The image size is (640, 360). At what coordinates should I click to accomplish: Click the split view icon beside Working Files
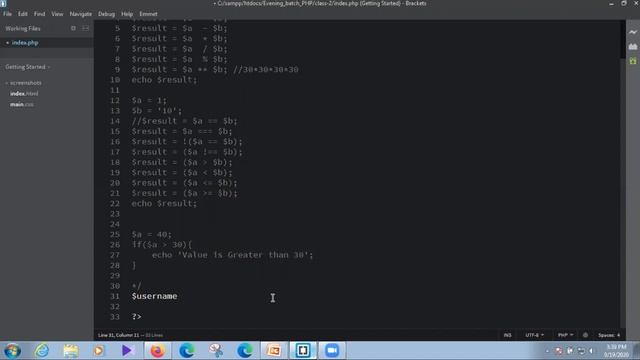(85, 28)
